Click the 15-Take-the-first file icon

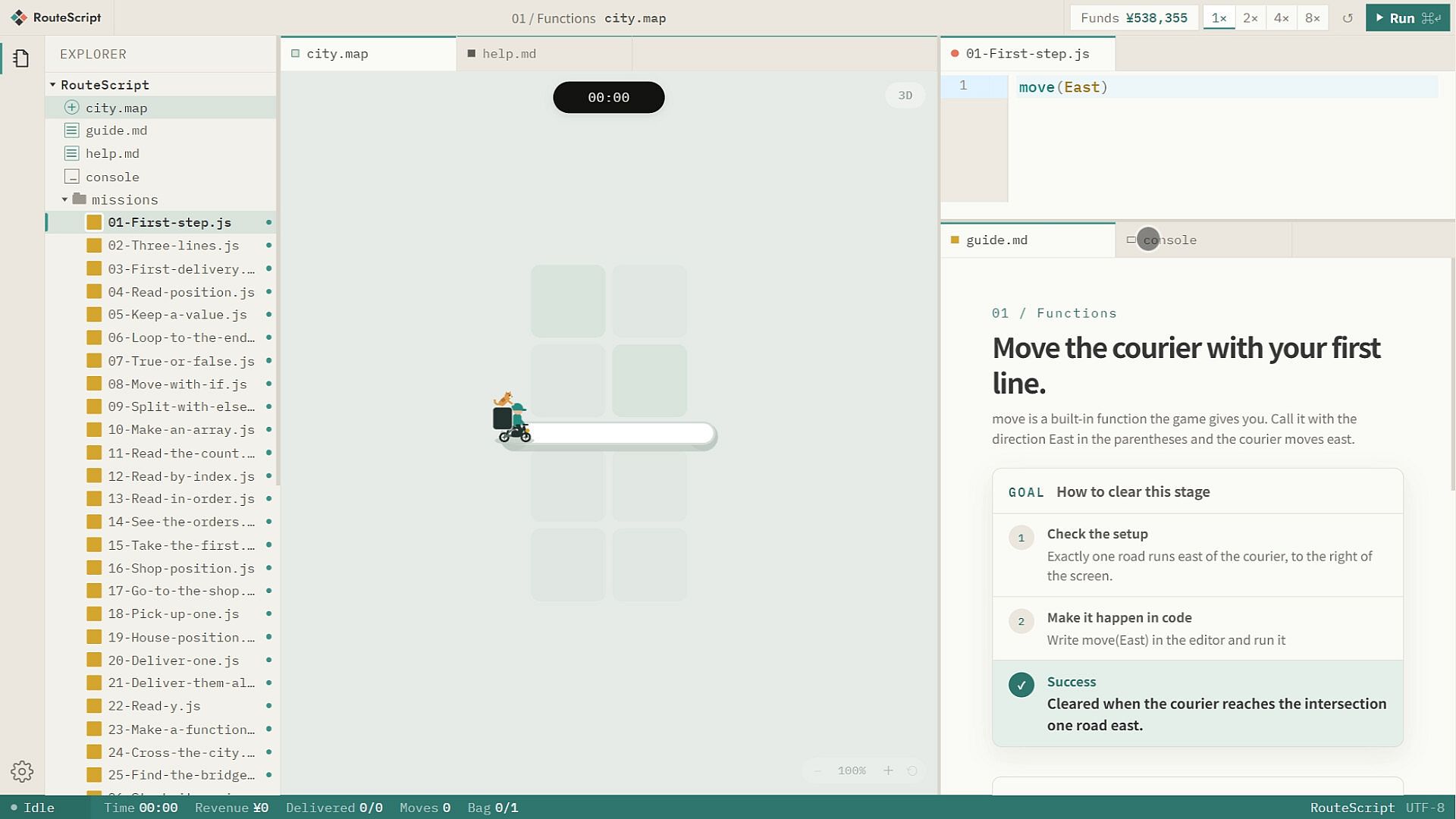tap(94, 544)
